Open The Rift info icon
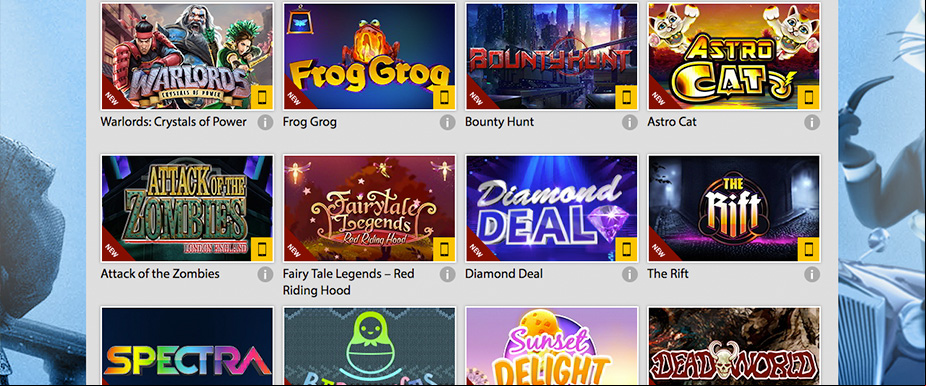This screenshot has height=386, width=926. click(x=812, y=274)
